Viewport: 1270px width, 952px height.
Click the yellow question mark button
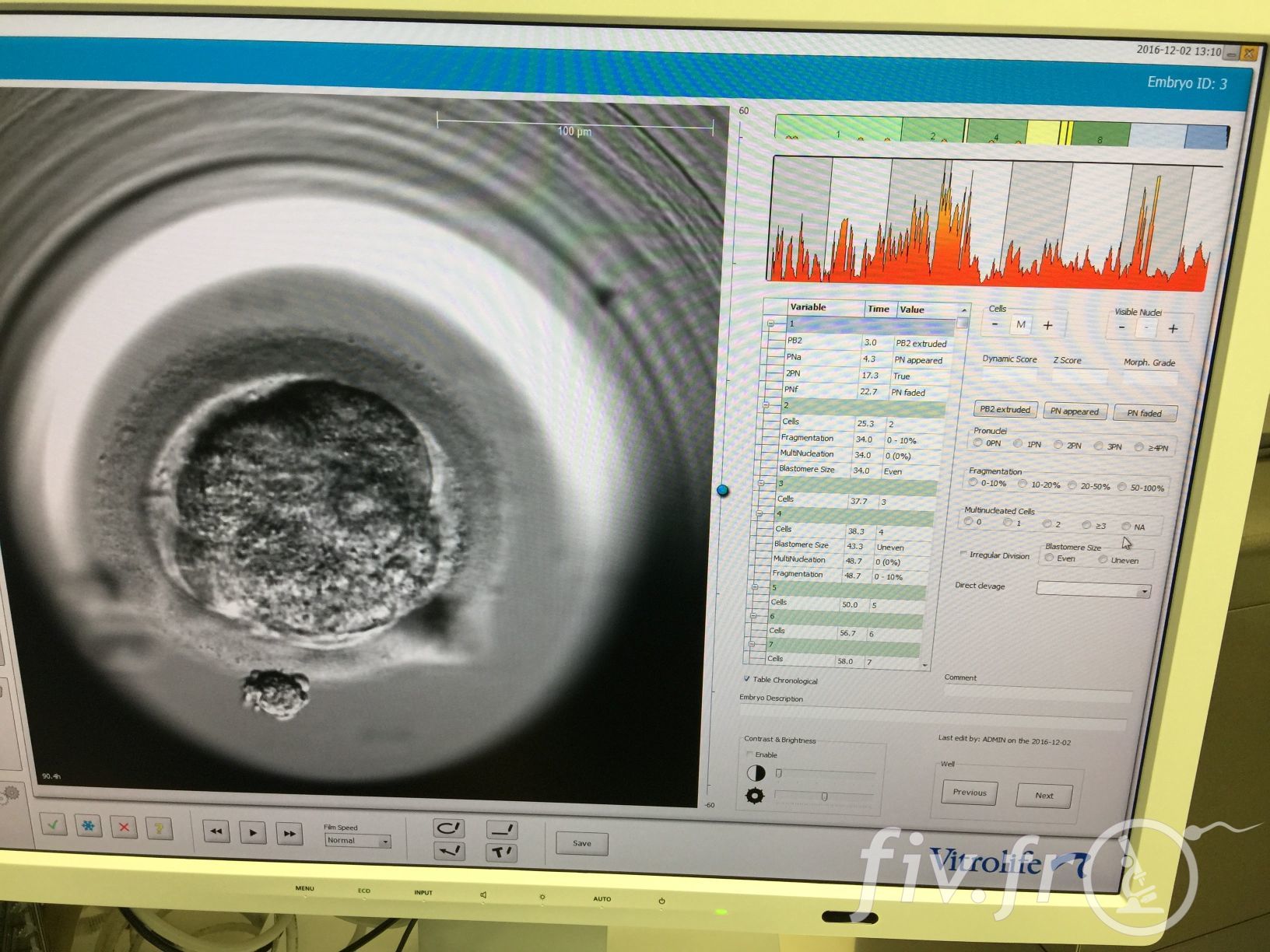(x=159, y=828)
